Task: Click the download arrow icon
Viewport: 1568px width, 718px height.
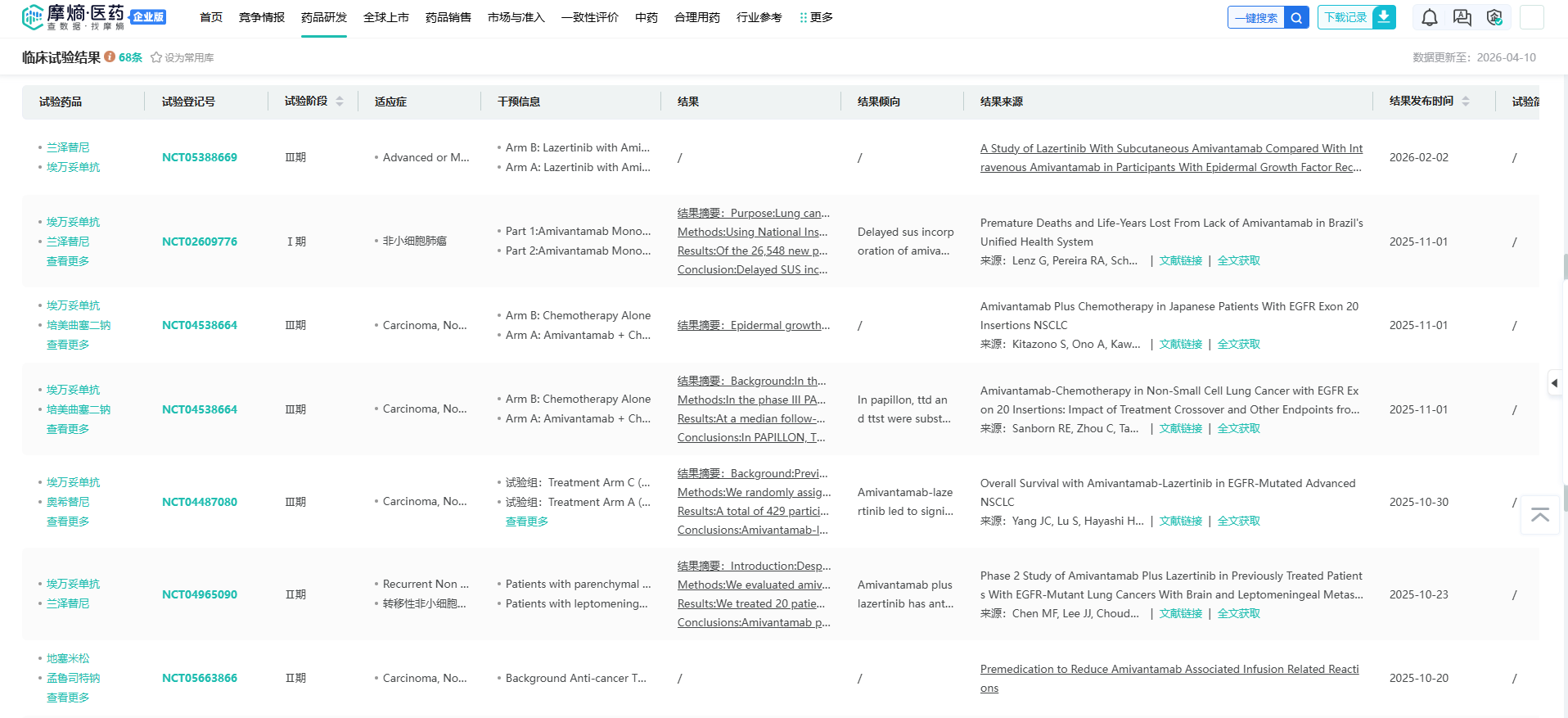Action: (x=1384, y=17)
